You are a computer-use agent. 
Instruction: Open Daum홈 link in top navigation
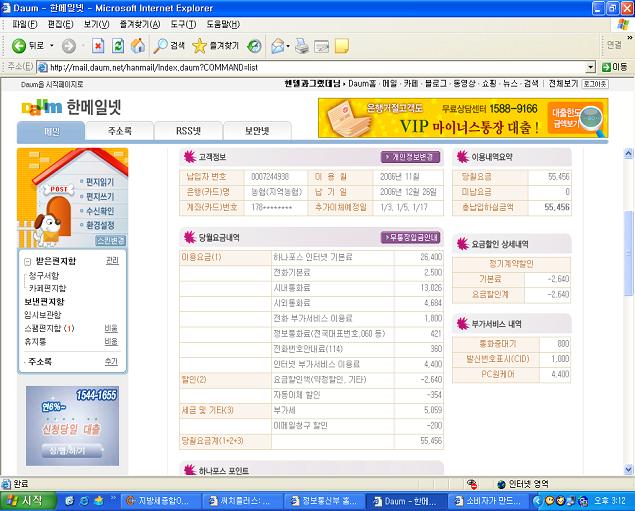point(362,83)
